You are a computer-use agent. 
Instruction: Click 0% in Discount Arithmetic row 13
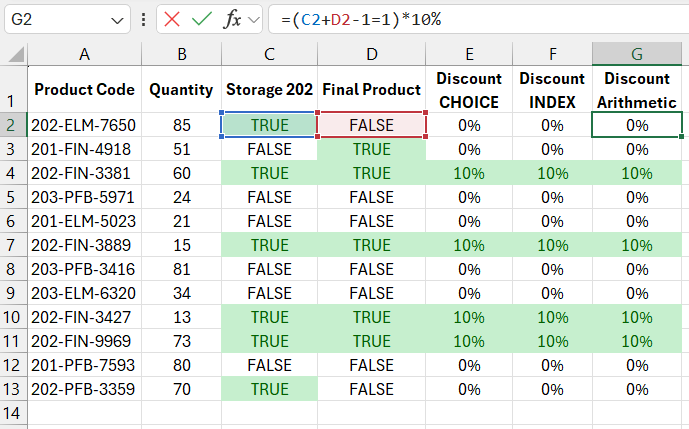coord(637,389)
